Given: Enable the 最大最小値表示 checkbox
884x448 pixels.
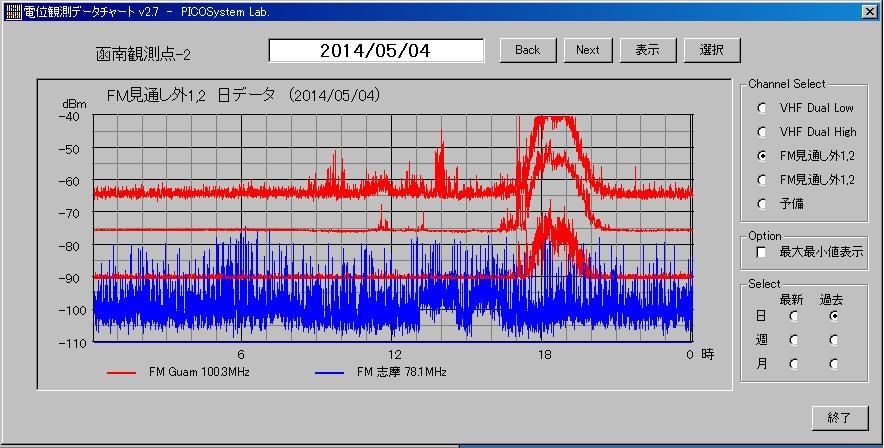Looking at the screenshot, I should tap(762, 252).
